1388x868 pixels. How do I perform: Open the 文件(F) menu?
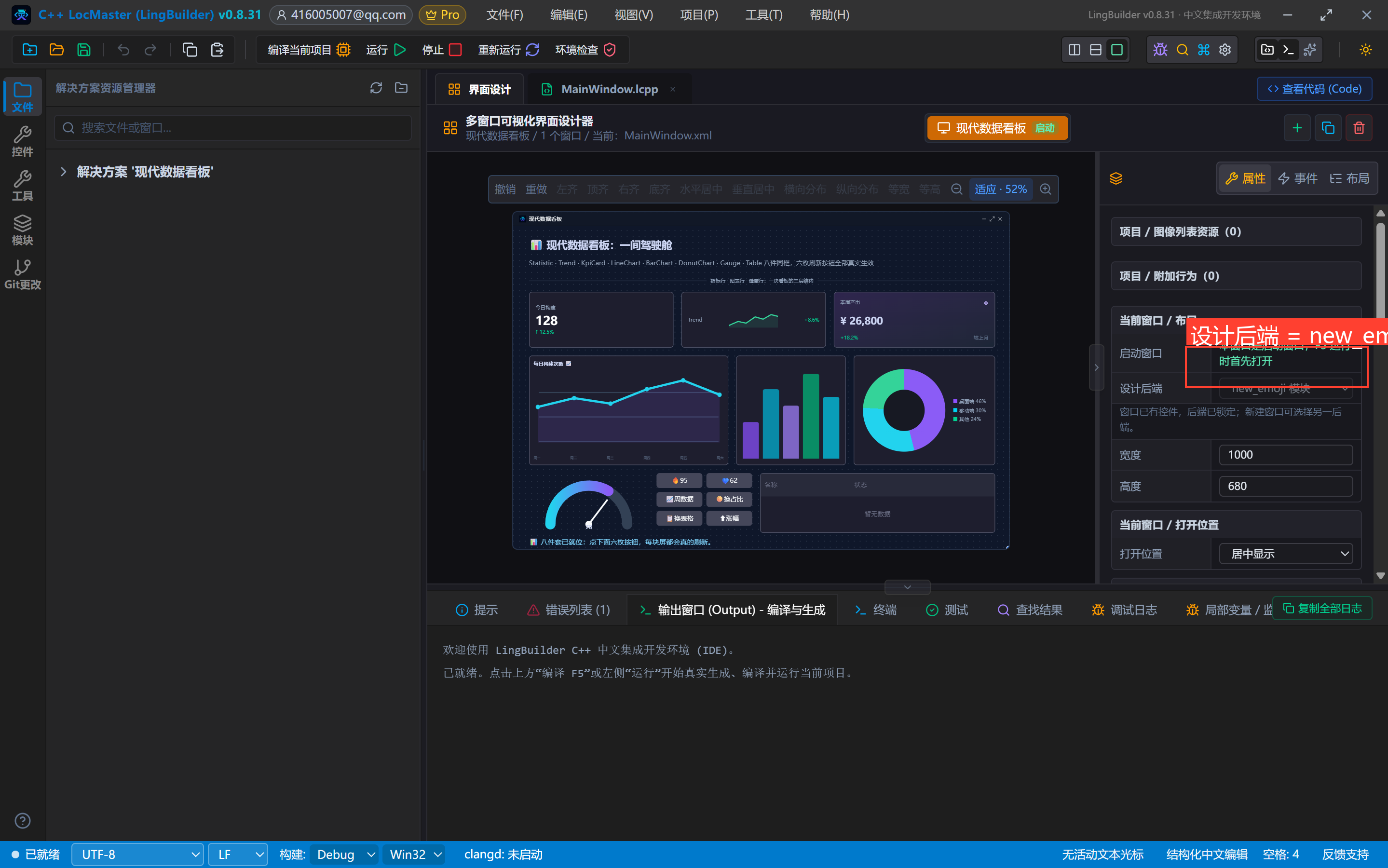[504, 15]
